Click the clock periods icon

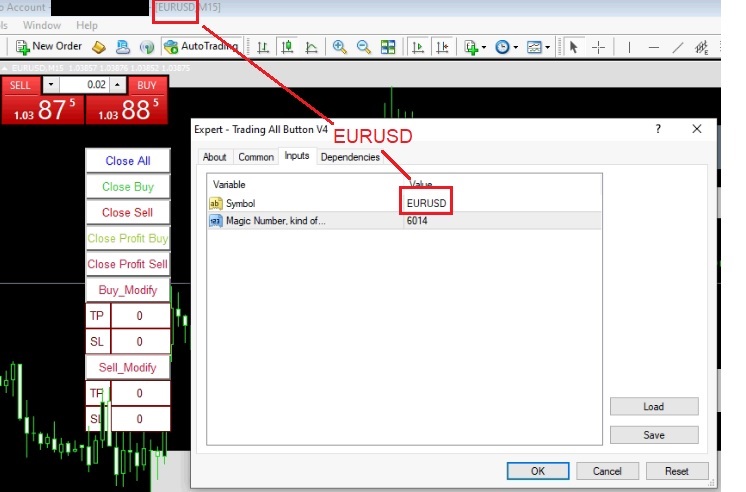(502, 47)
